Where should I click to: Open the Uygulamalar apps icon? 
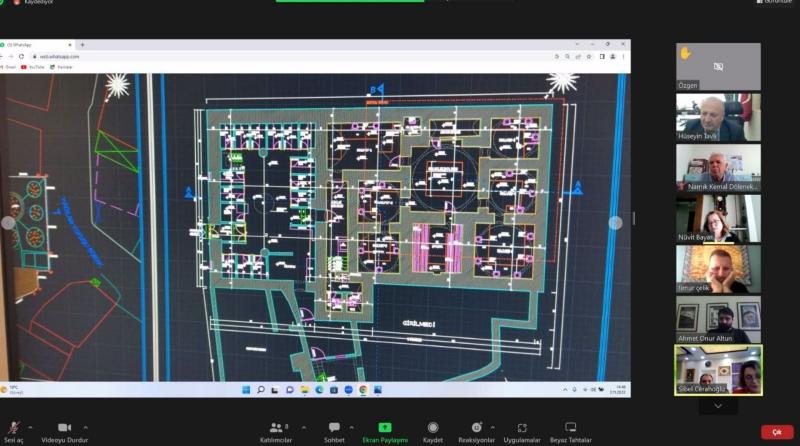tap(522, 428)
